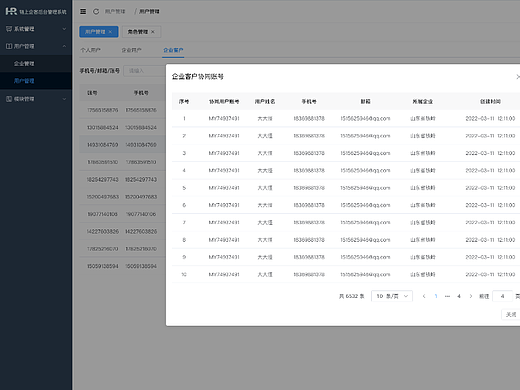Click sequence number 7 in the dialog table

point(184,223)
